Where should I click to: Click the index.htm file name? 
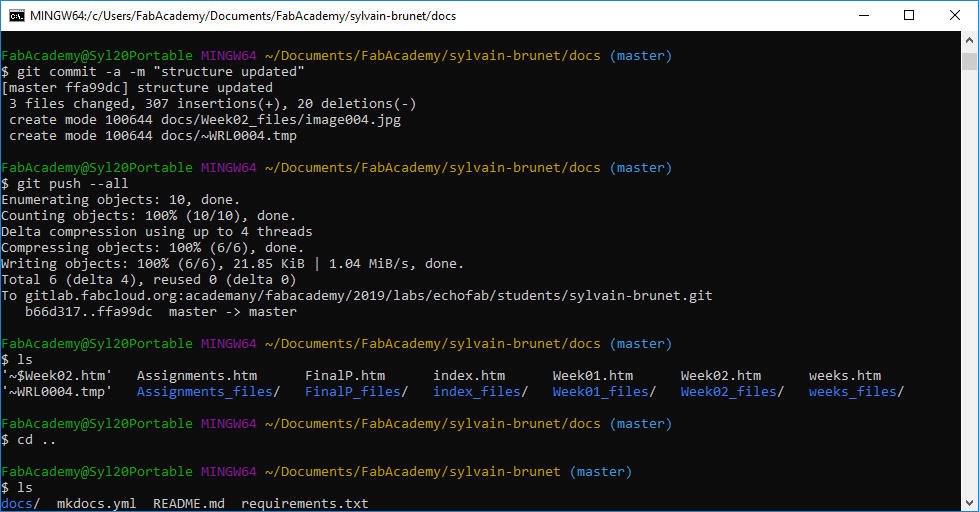(468, 376)
